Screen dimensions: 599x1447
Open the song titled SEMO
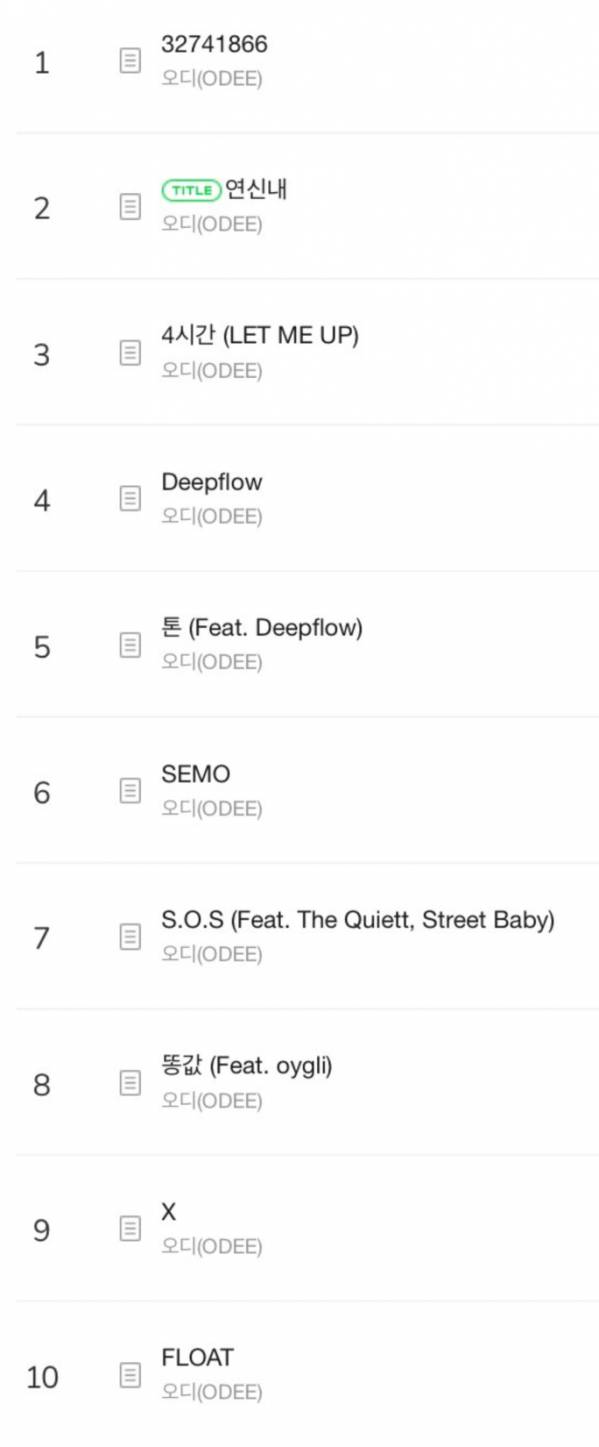(196, 774)
